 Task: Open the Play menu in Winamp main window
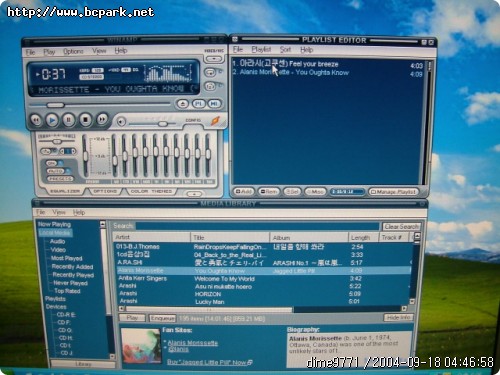[x=49, y=52]
